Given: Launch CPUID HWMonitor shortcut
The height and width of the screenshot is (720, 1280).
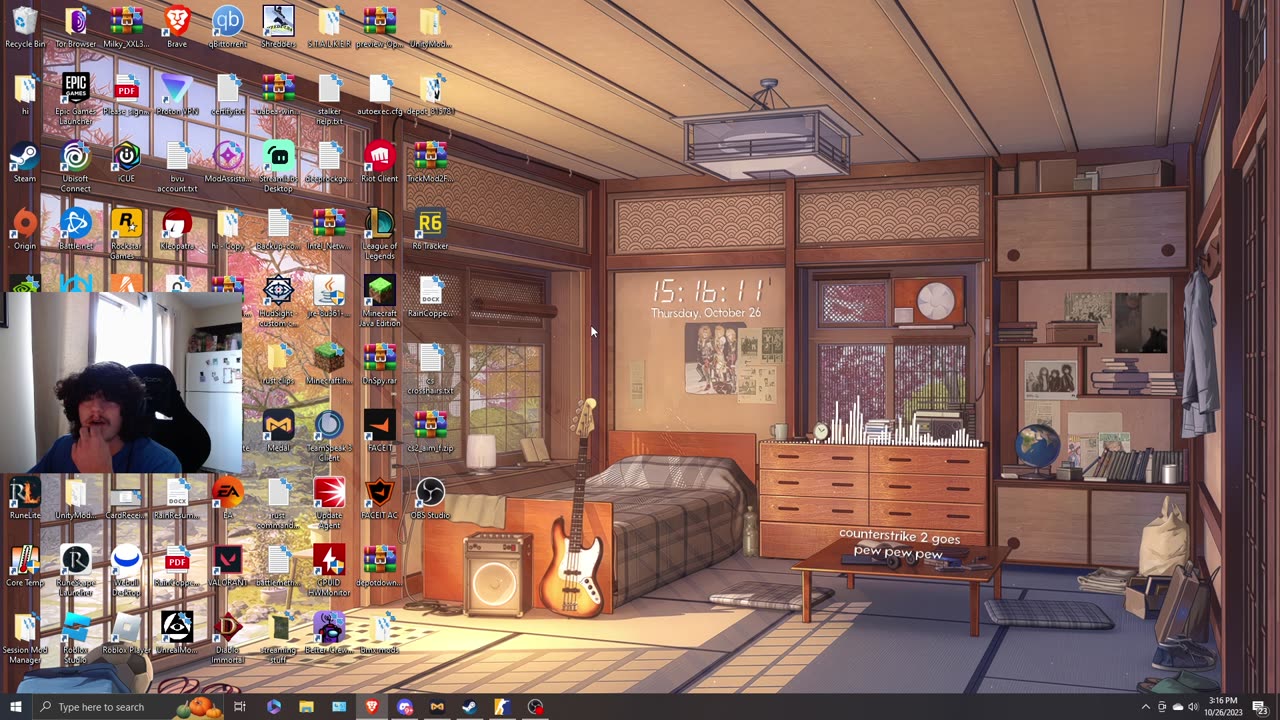Looking at the screenshot, I should coord(329,571).
